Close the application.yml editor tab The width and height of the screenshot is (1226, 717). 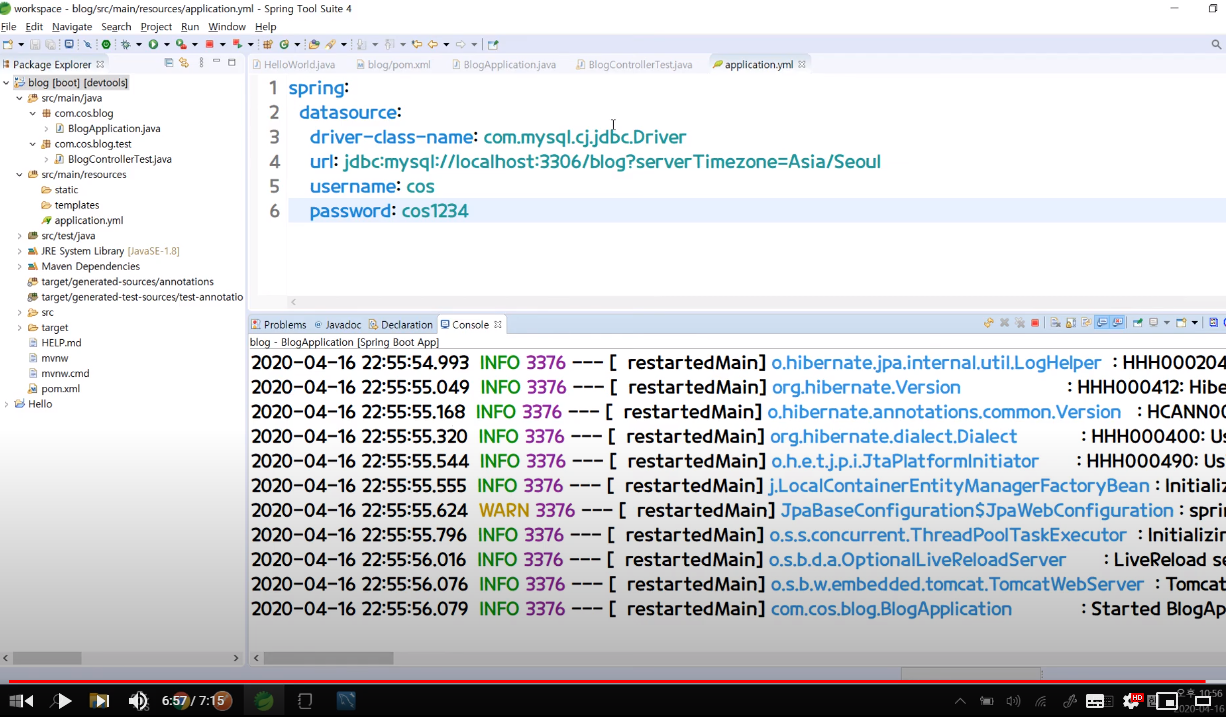tap(802, 64)
